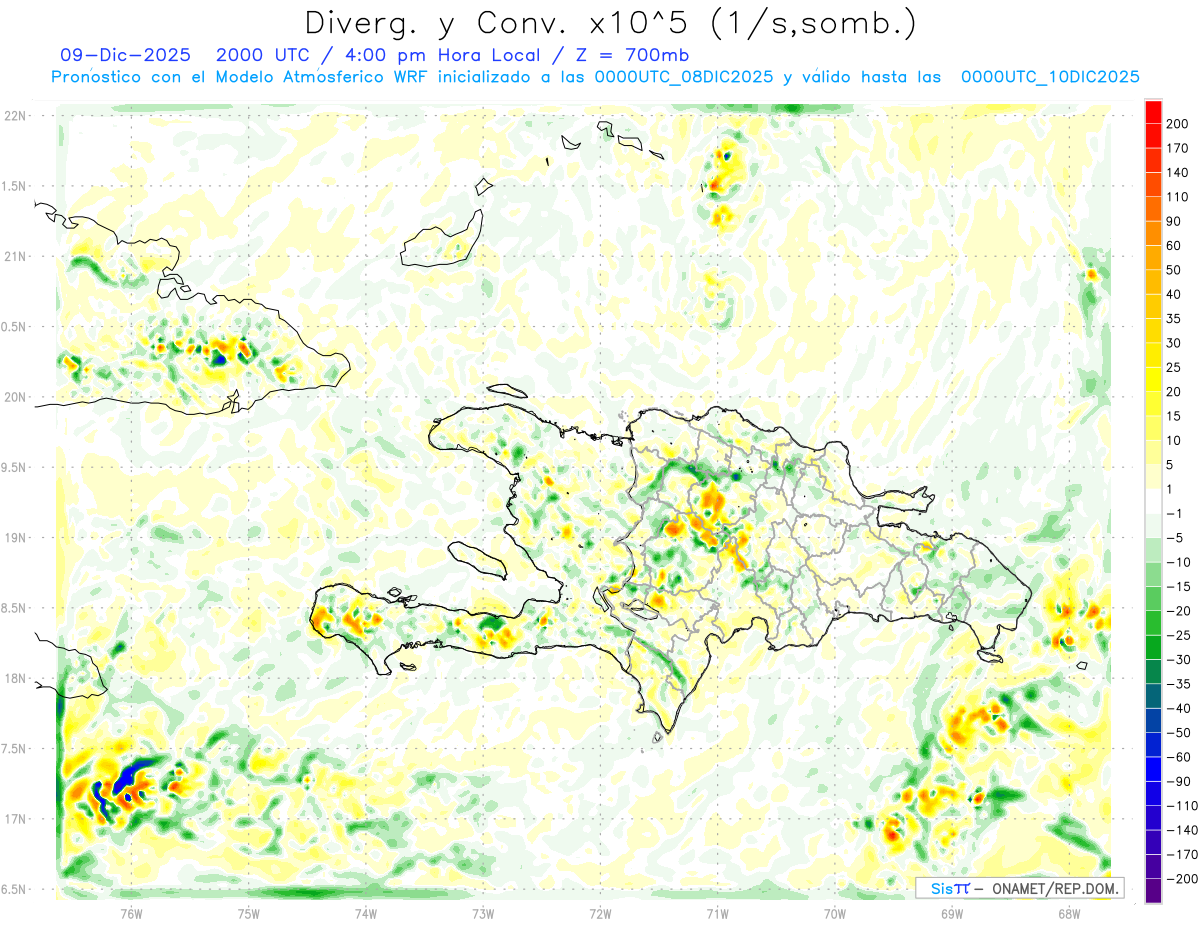
Task: Click the purple swatch below -200
Action: (x=1153, y=891)
